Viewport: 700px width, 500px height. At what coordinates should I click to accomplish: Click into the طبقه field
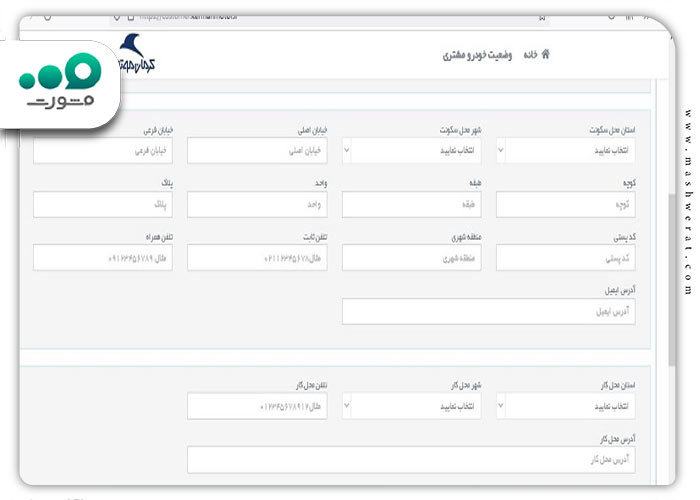412,204
